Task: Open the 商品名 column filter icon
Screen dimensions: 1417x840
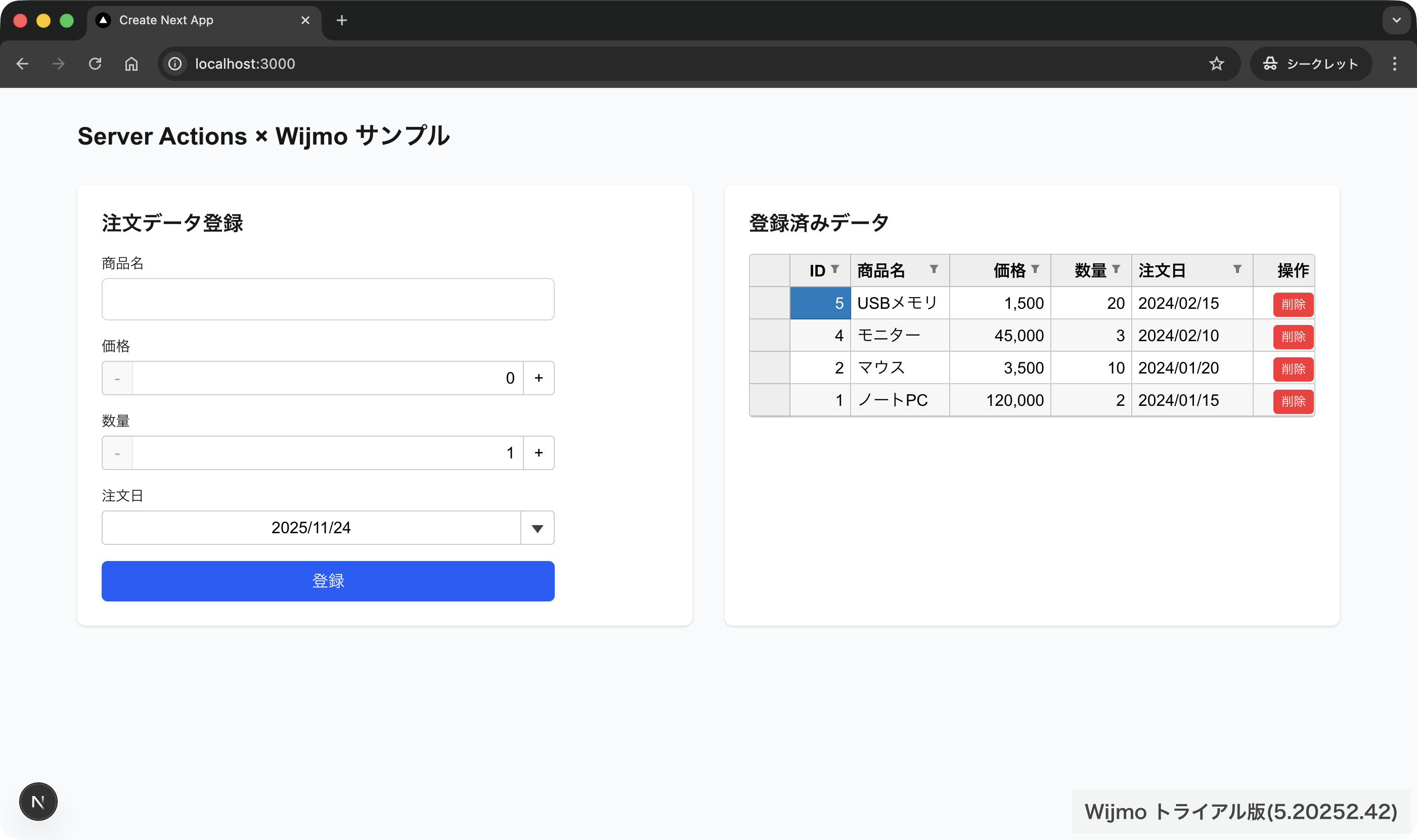Action: [934, 269]
